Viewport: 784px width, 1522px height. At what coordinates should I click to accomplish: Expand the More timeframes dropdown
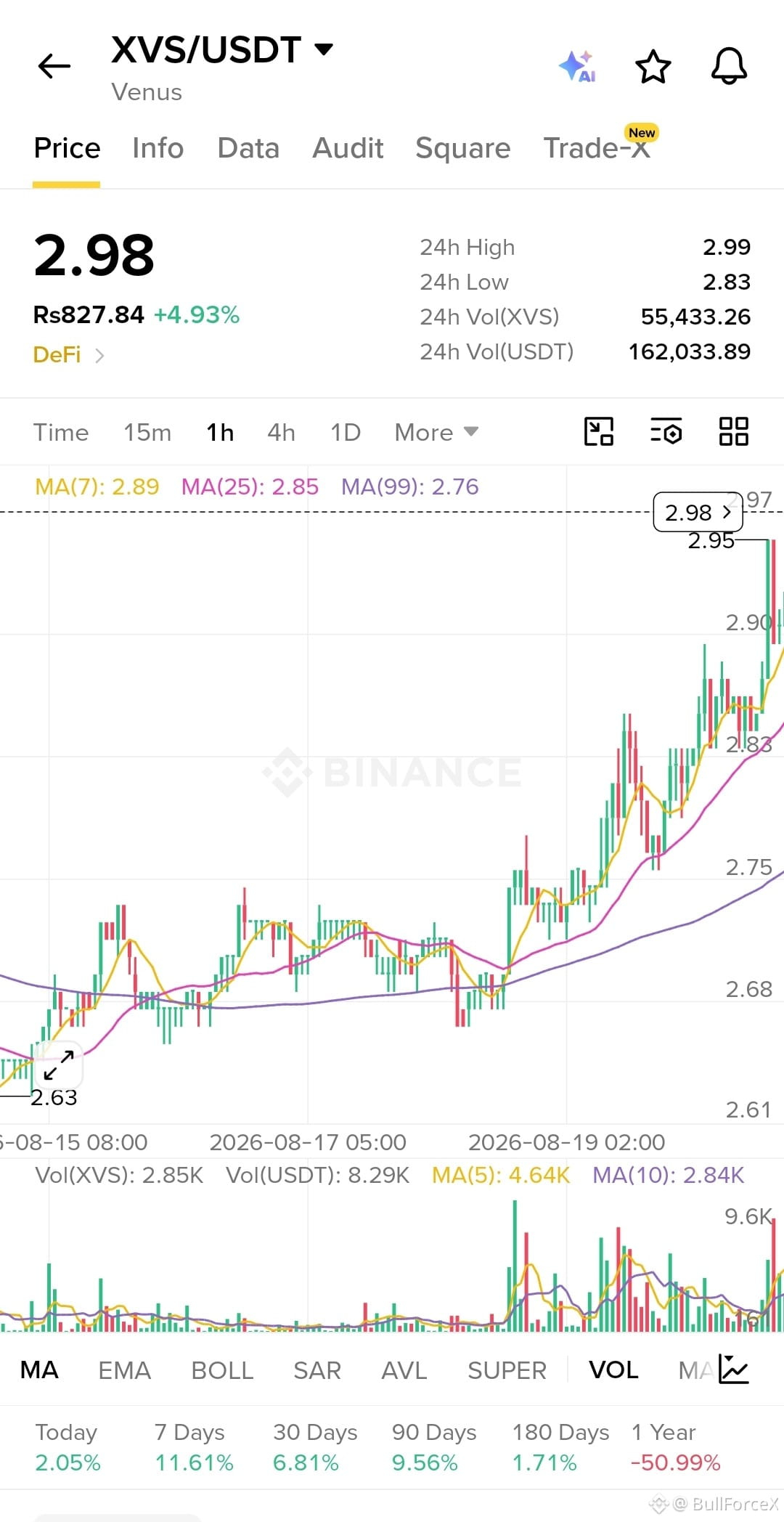point(436,432)
